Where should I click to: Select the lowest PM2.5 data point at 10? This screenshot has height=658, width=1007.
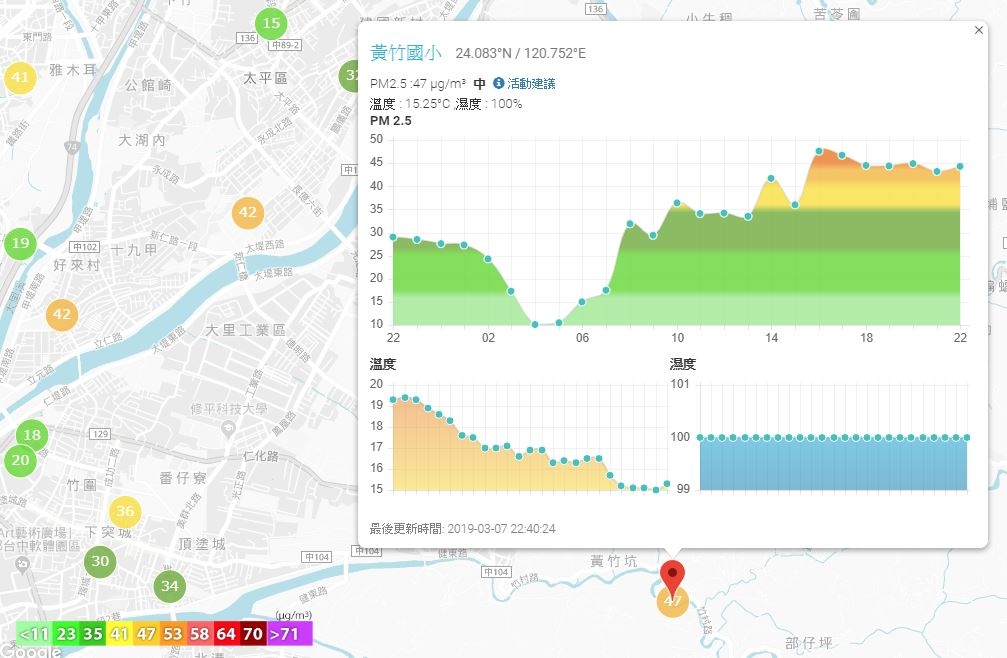[535, 324]
